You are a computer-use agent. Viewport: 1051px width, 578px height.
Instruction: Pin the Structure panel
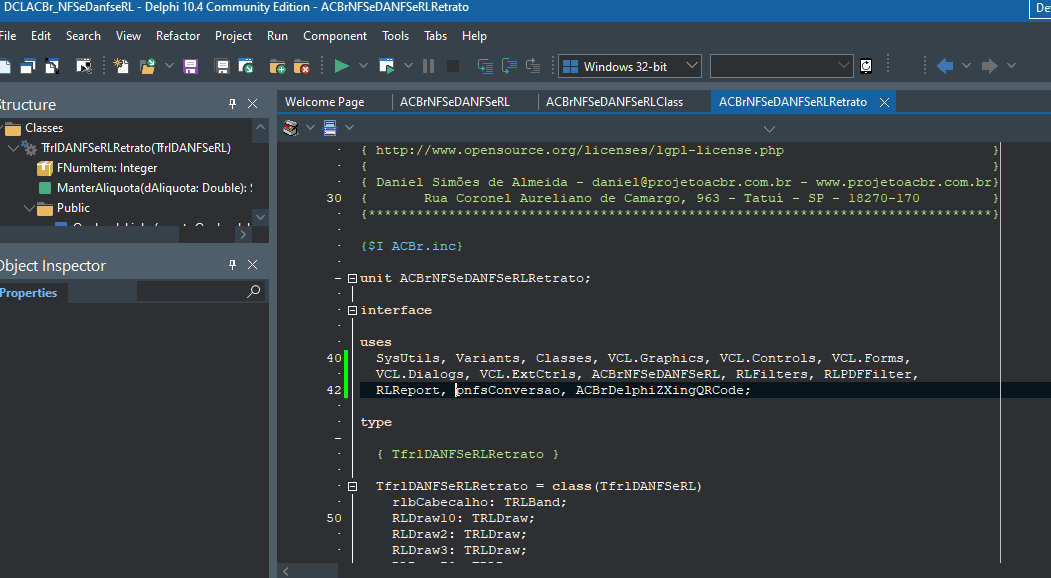click(232, 103)
